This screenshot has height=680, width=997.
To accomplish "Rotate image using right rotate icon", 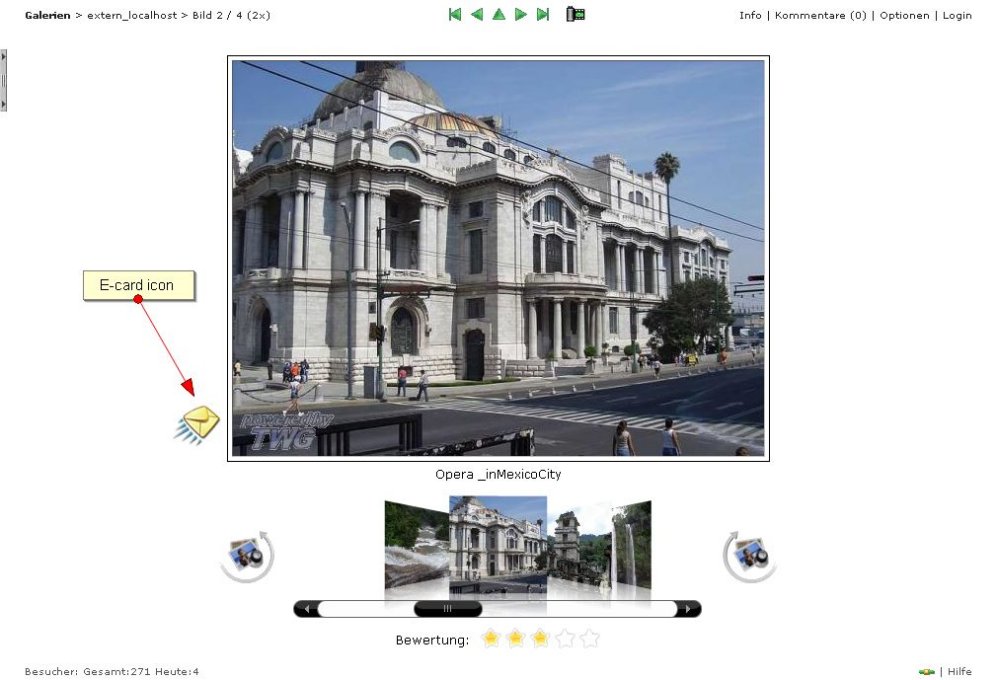I will pyautogui.click(x=749, y=555).
